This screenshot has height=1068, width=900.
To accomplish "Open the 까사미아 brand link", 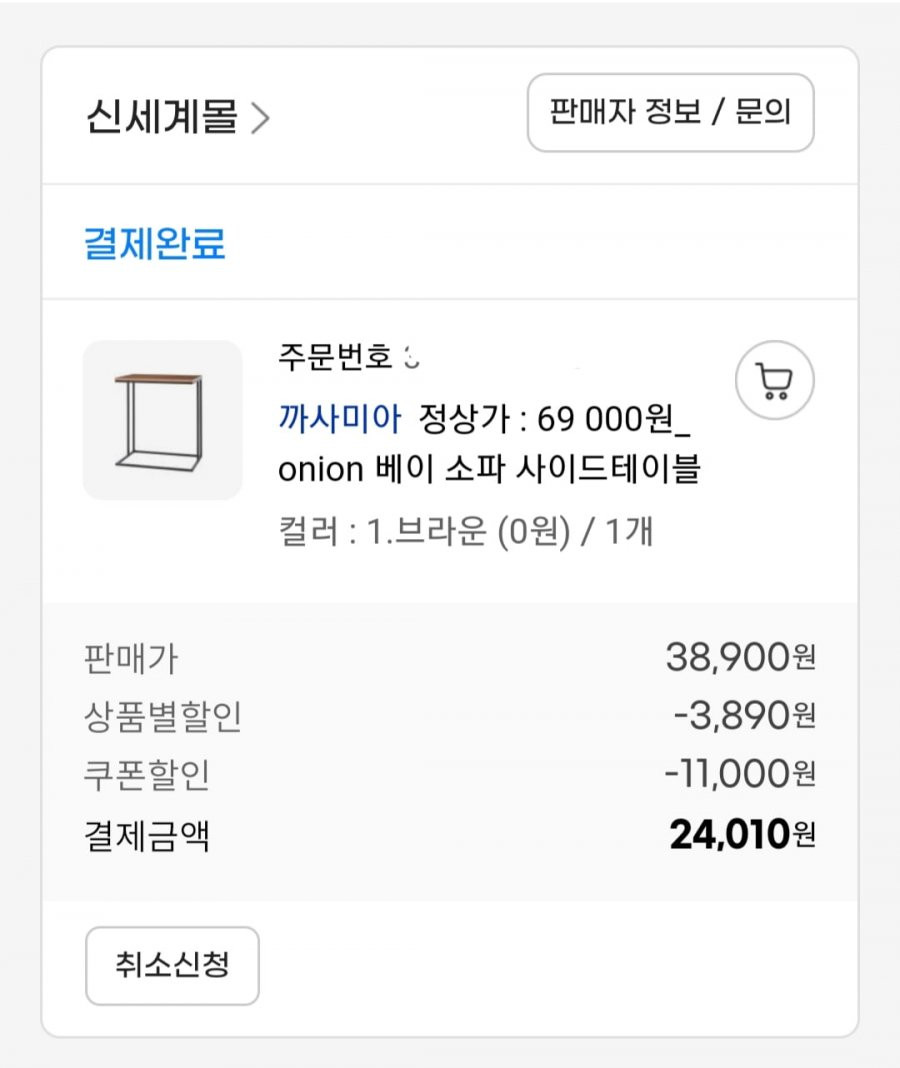I will pyautogui.click(x=339, y=418).
